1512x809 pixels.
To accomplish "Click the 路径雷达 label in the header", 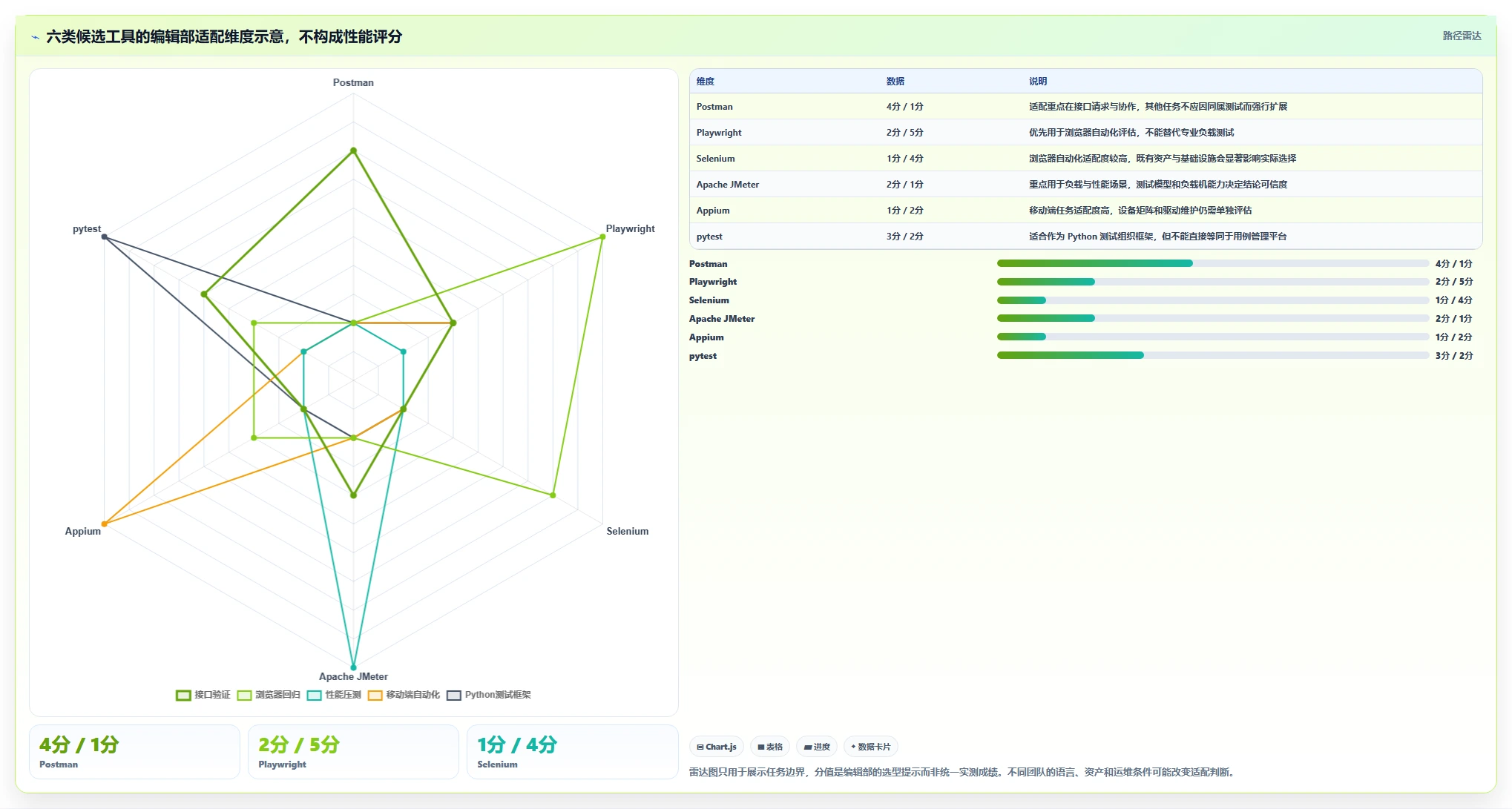I will [1462, 36].
